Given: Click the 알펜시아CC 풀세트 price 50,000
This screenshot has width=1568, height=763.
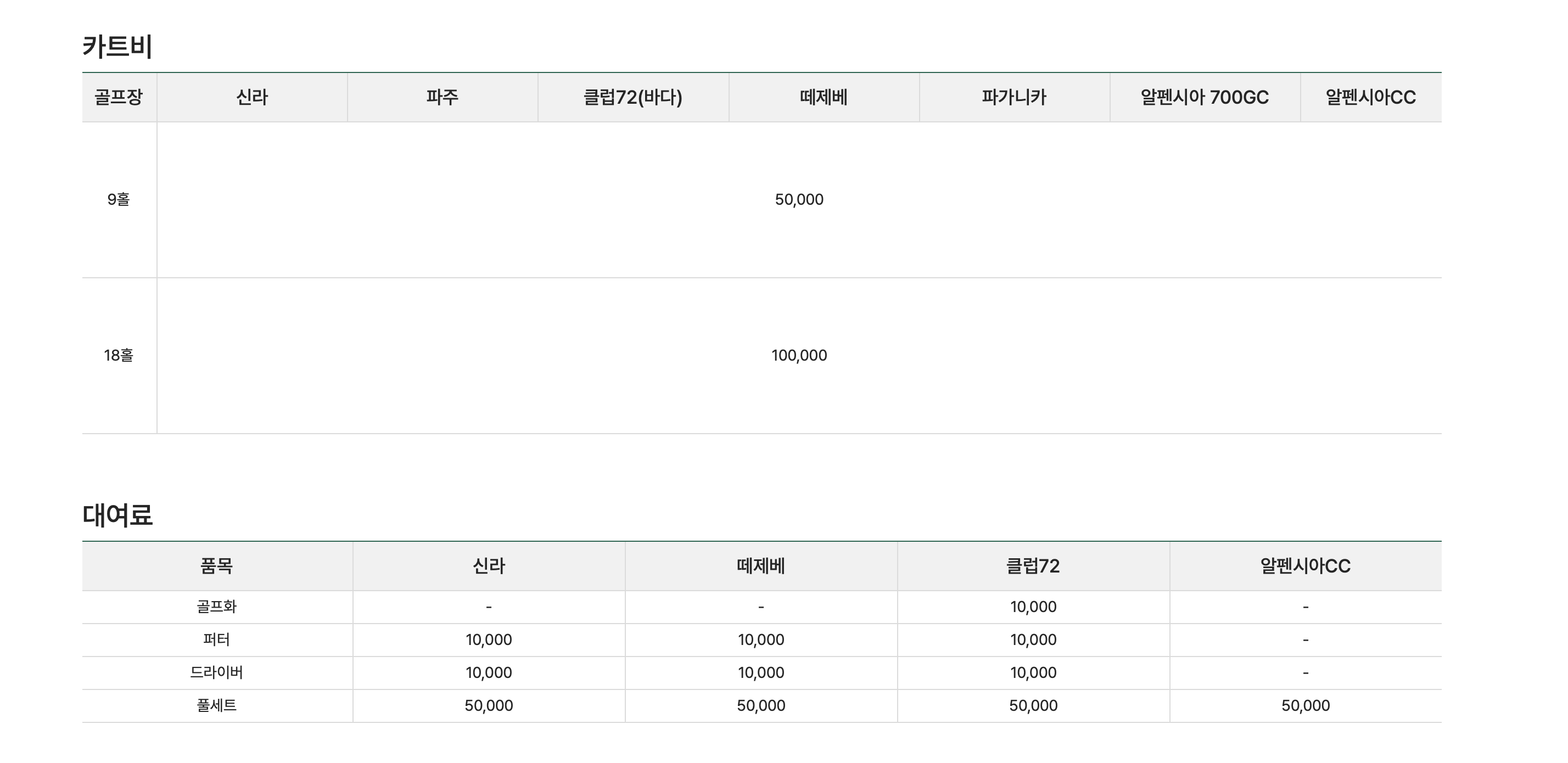Looking at the screenshot, I should pos(1306,706).
